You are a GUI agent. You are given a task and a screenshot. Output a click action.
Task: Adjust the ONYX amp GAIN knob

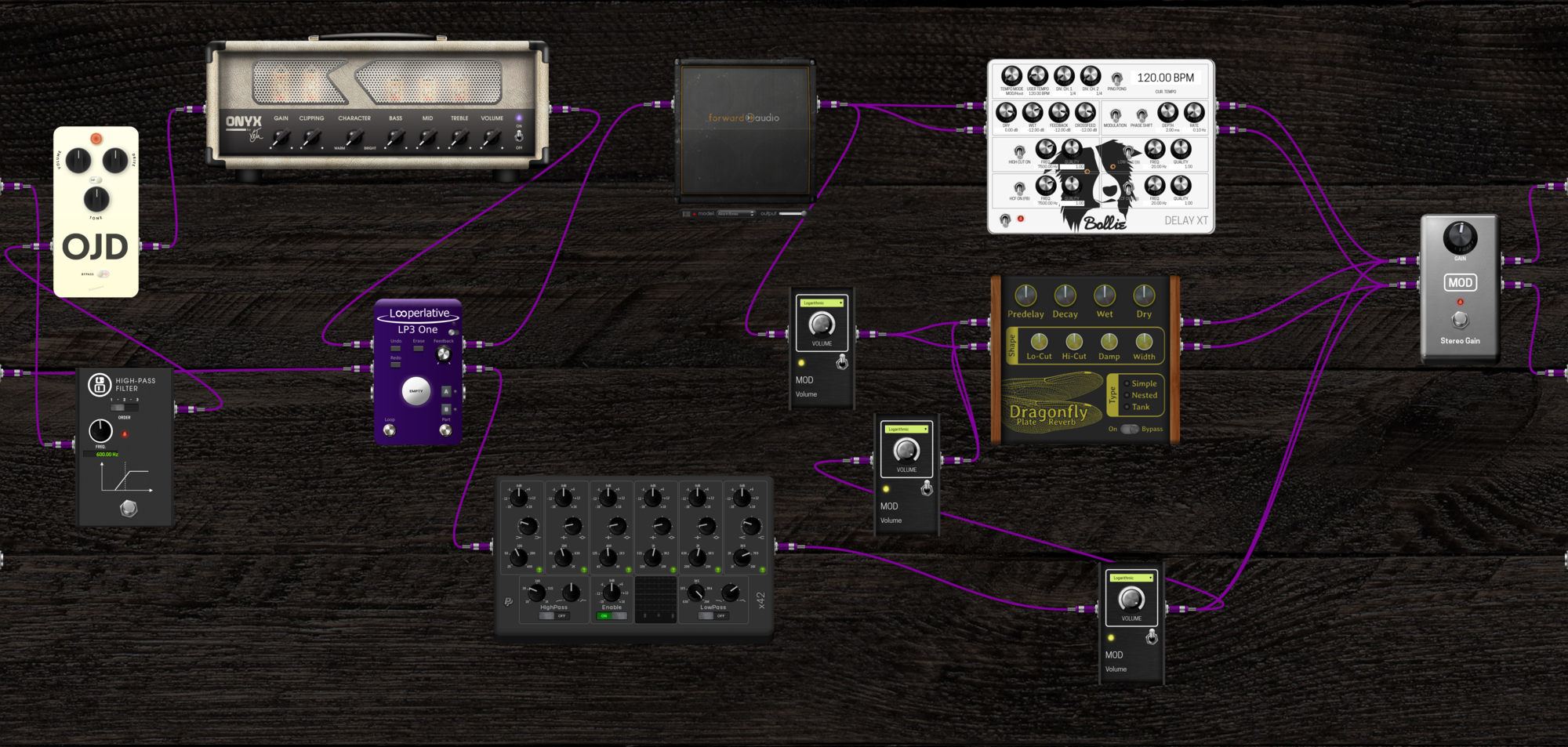tap(281, 139)
